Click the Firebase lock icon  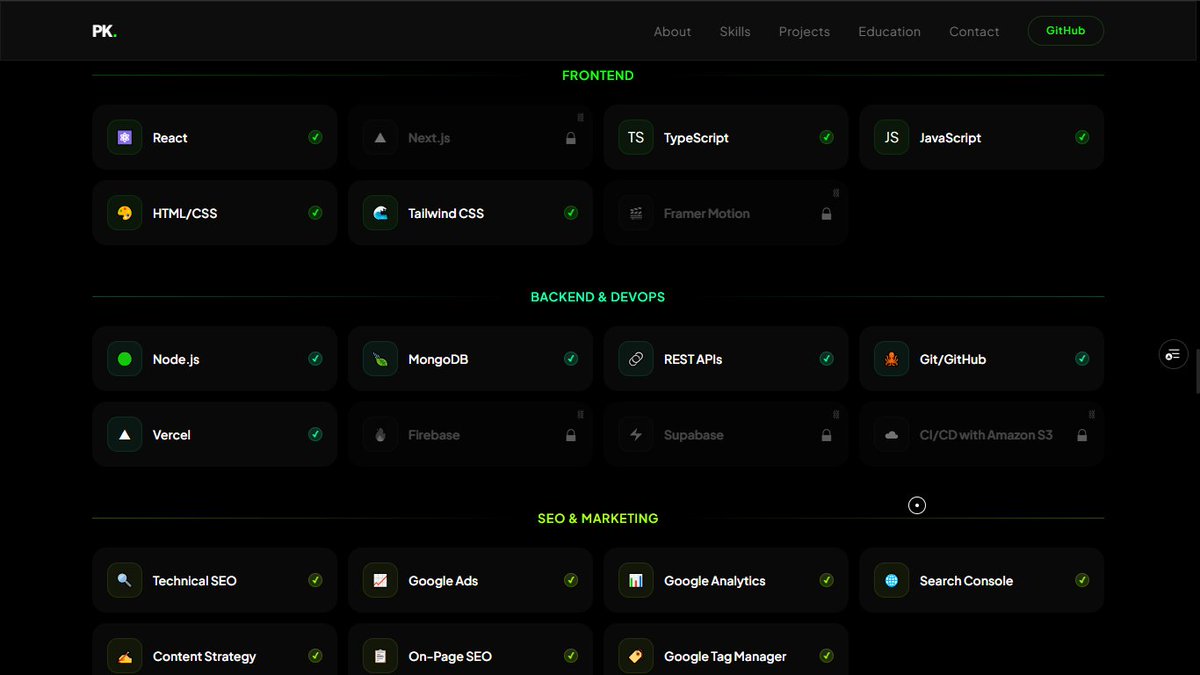(571, 435)
